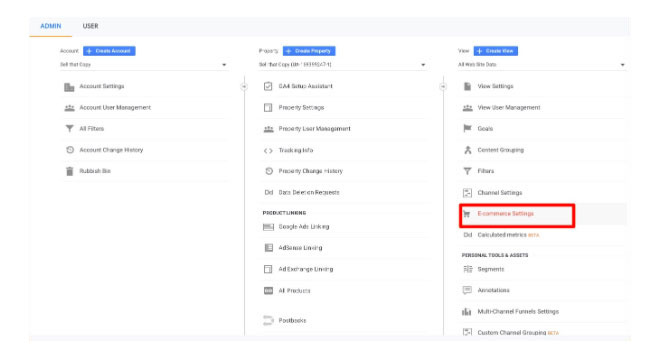Click the All Filters funnel icon
Viewport: 665px width, 361px height.
[x=69, y=129]
